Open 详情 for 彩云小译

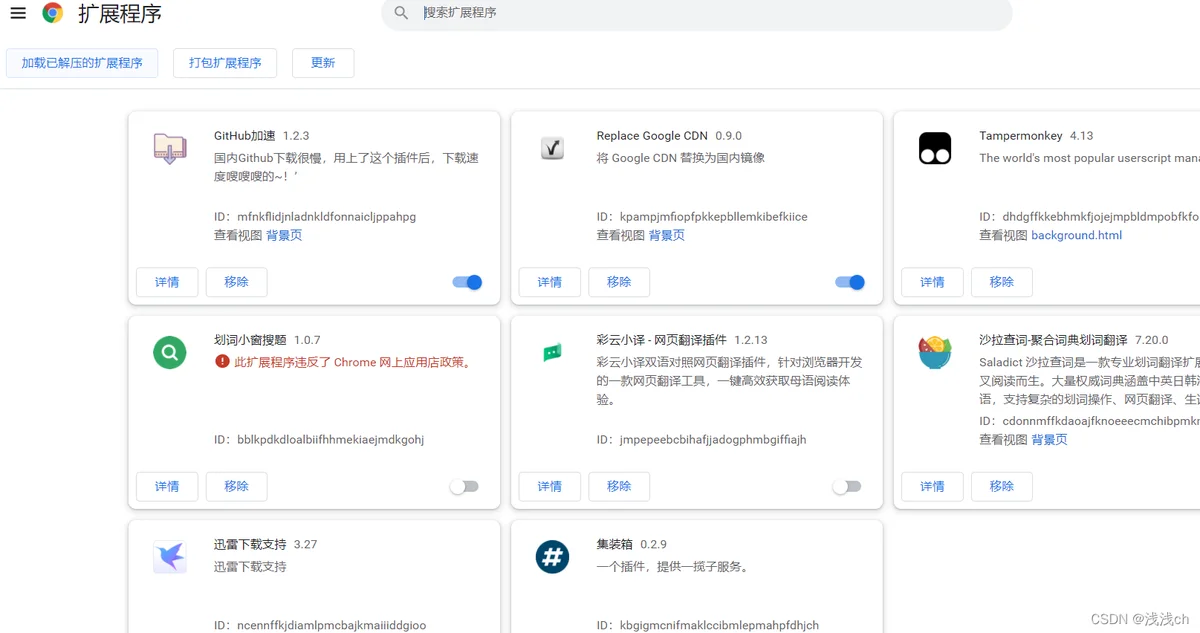click(550, 486)
